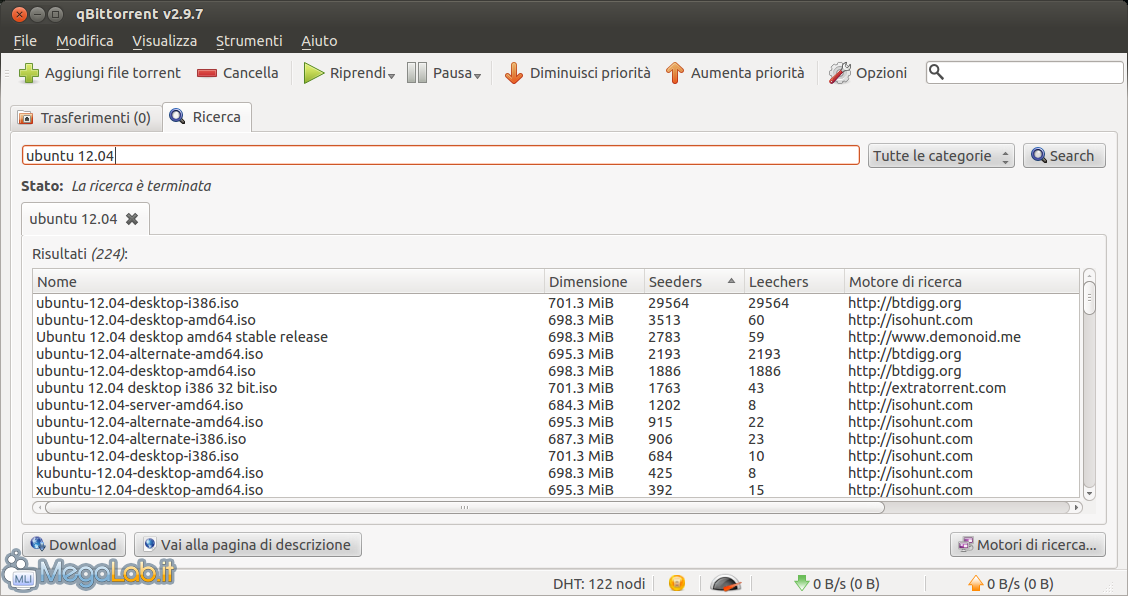This screenshot has width=1128, height=596.
Task: Close the ubuntu 12.04 search tab
Action: coord(132,219)
